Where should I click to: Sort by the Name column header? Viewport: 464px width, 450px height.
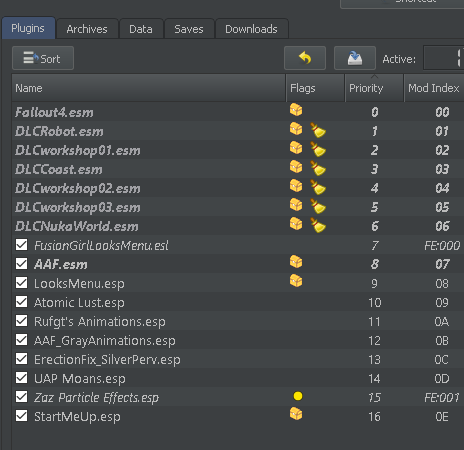tap(149, 88)
